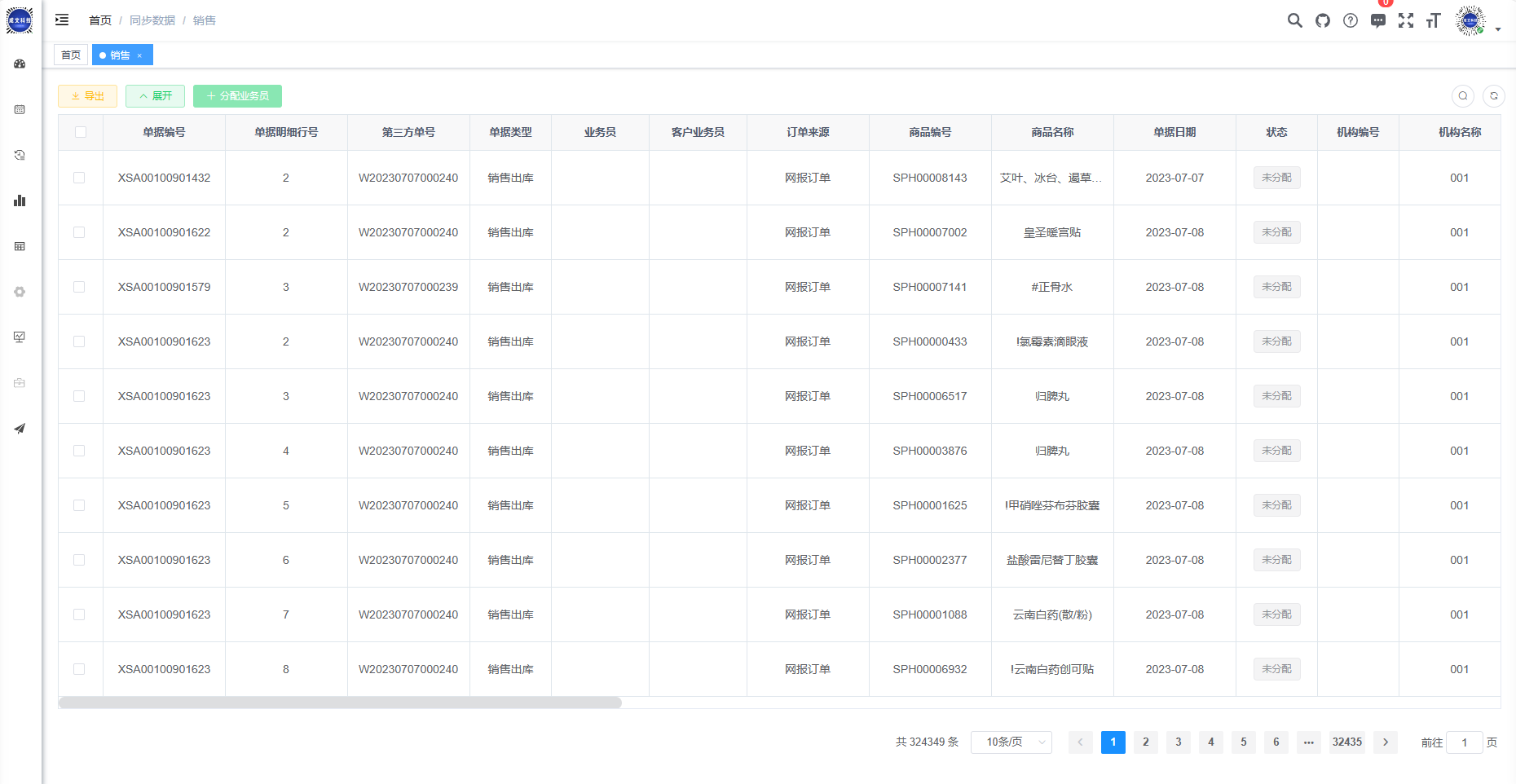1516x784 pixels.
Task: Open the dashboard icon in sidebar
Action: click(x=20, y=64)
